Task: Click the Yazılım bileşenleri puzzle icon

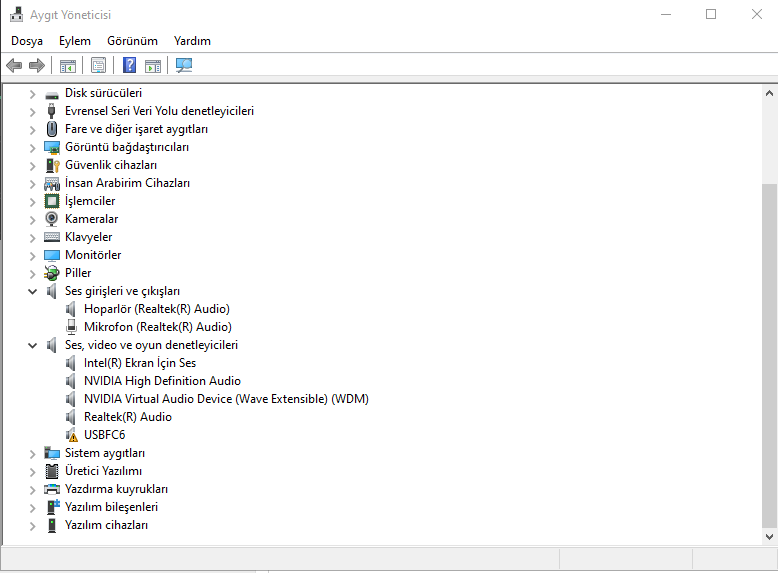Action: click(53, 507)
